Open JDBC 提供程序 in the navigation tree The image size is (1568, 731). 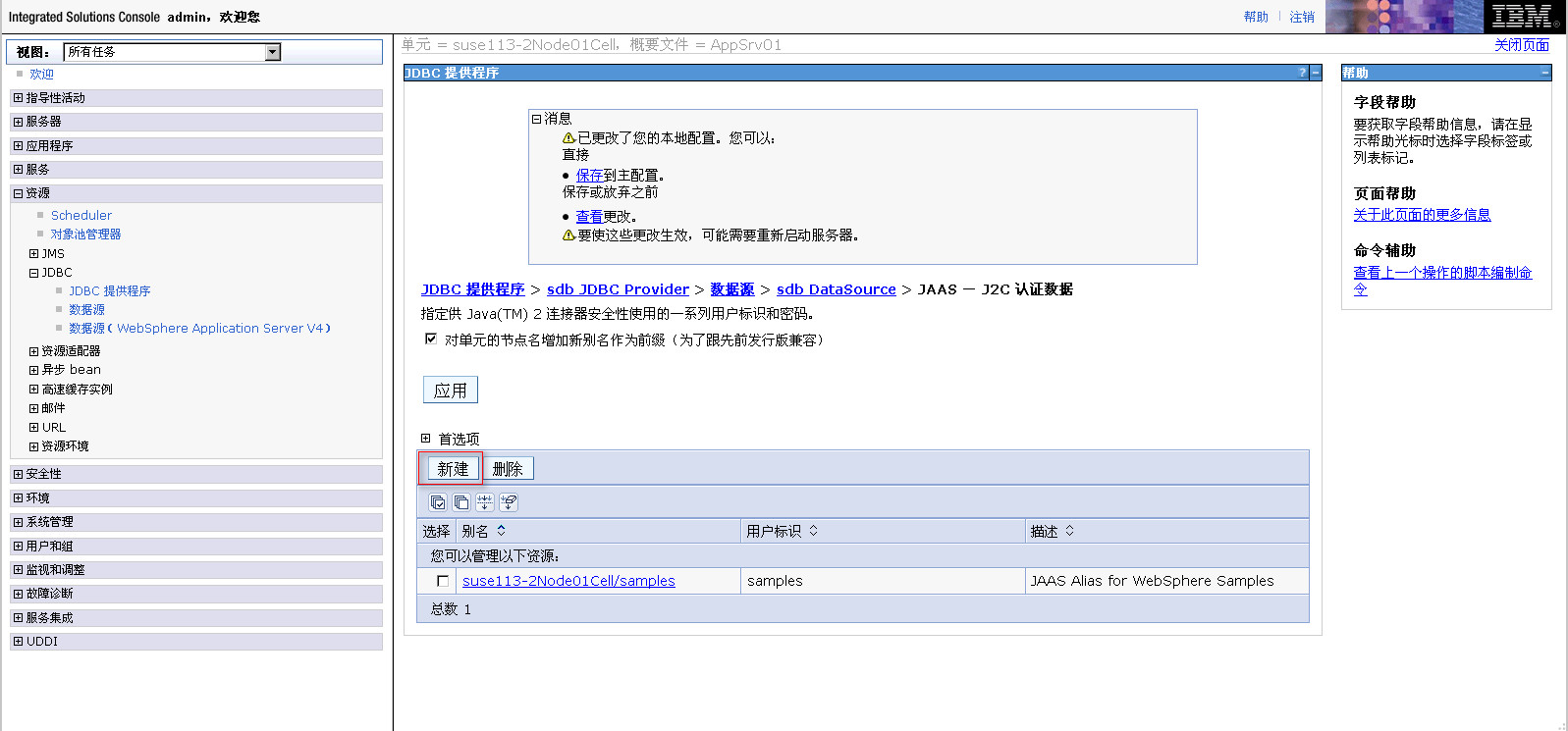[x=110, y=291]
